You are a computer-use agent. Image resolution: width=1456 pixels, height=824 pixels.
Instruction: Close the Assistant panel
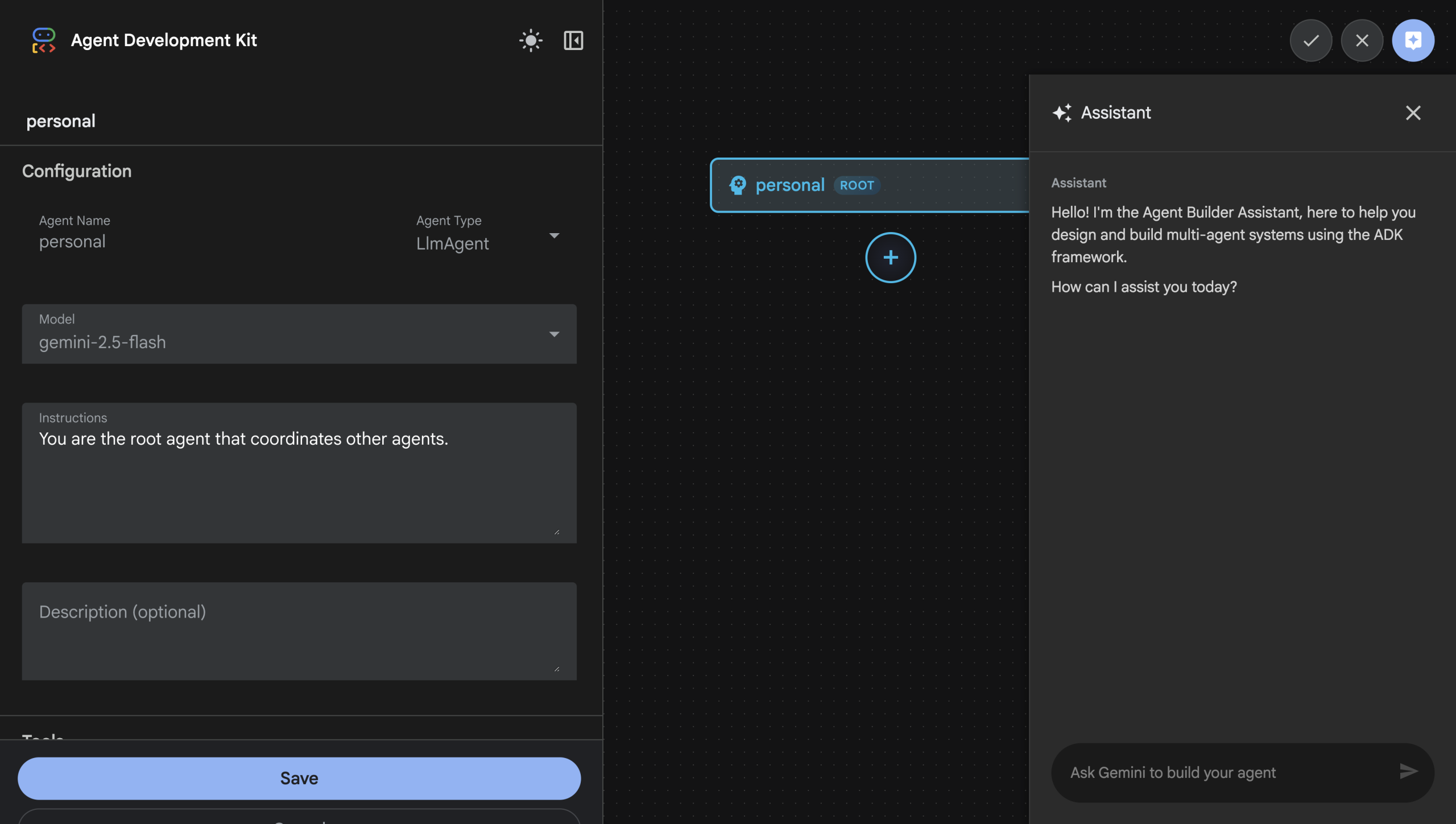click(x=1413, y=113)
